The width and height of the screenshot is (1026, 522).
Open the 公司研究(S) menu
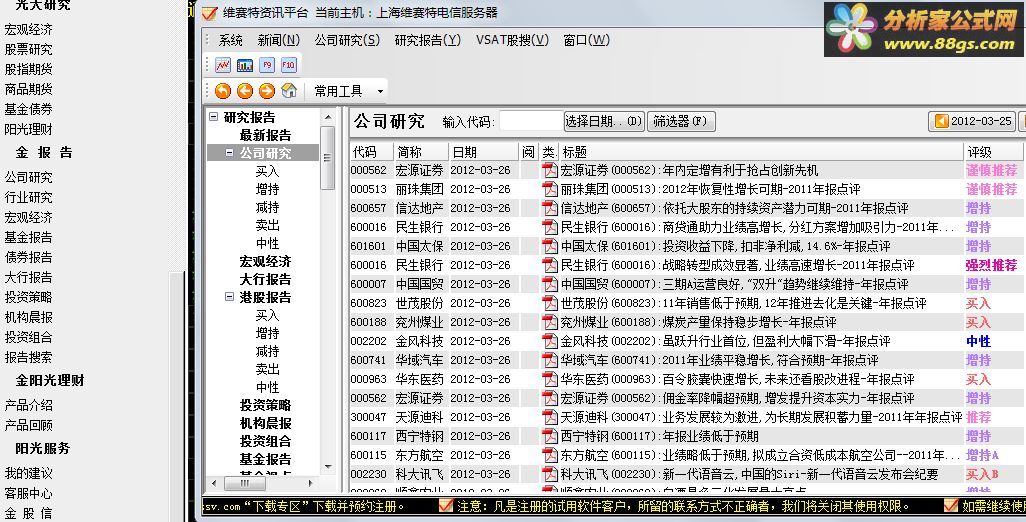(x=347, y=40)
